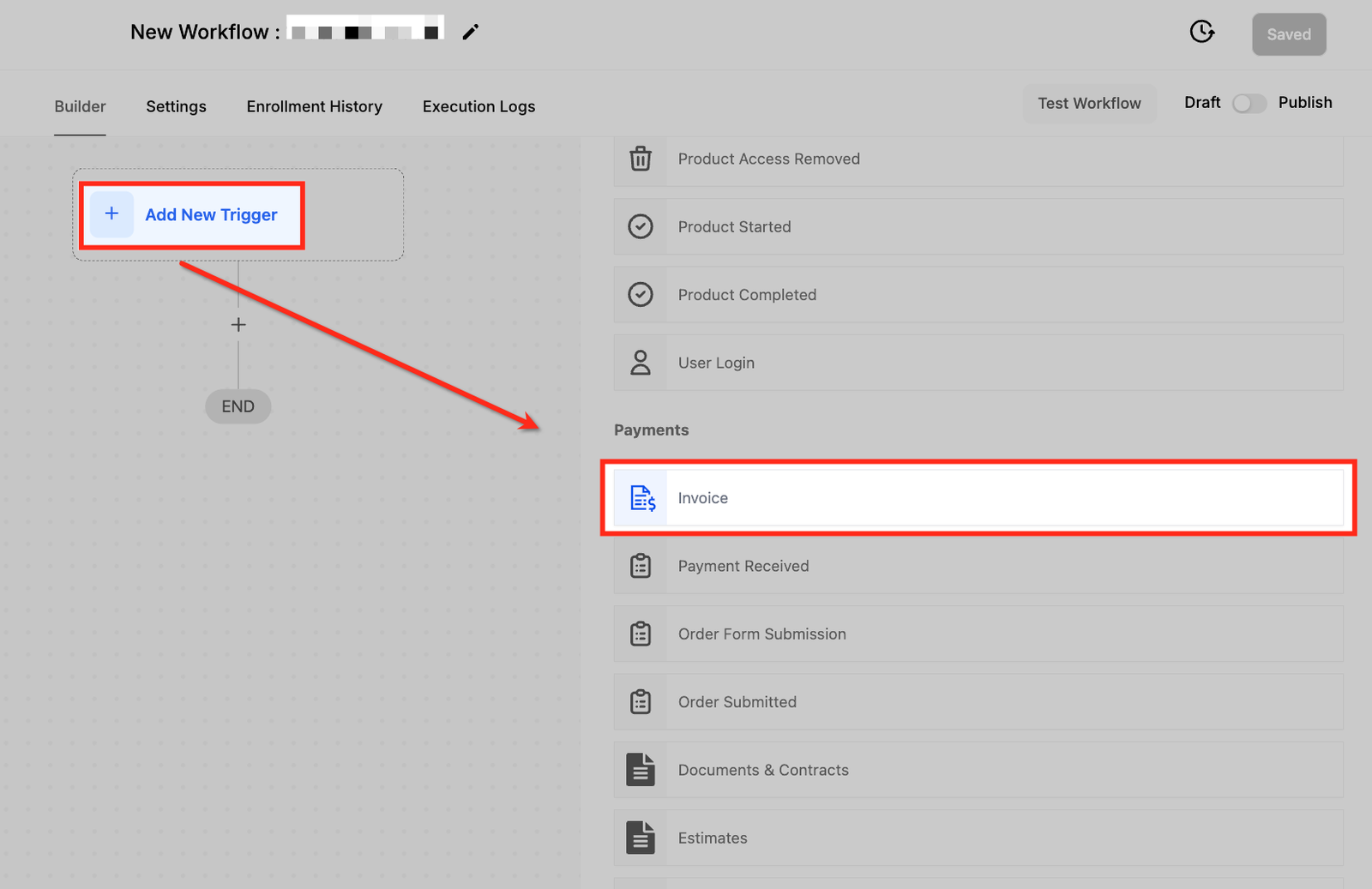Click the Invoice dollar document icon
Image resolution: width=1372 pixels, height=889 pixels.
click(x=642, y=498)
